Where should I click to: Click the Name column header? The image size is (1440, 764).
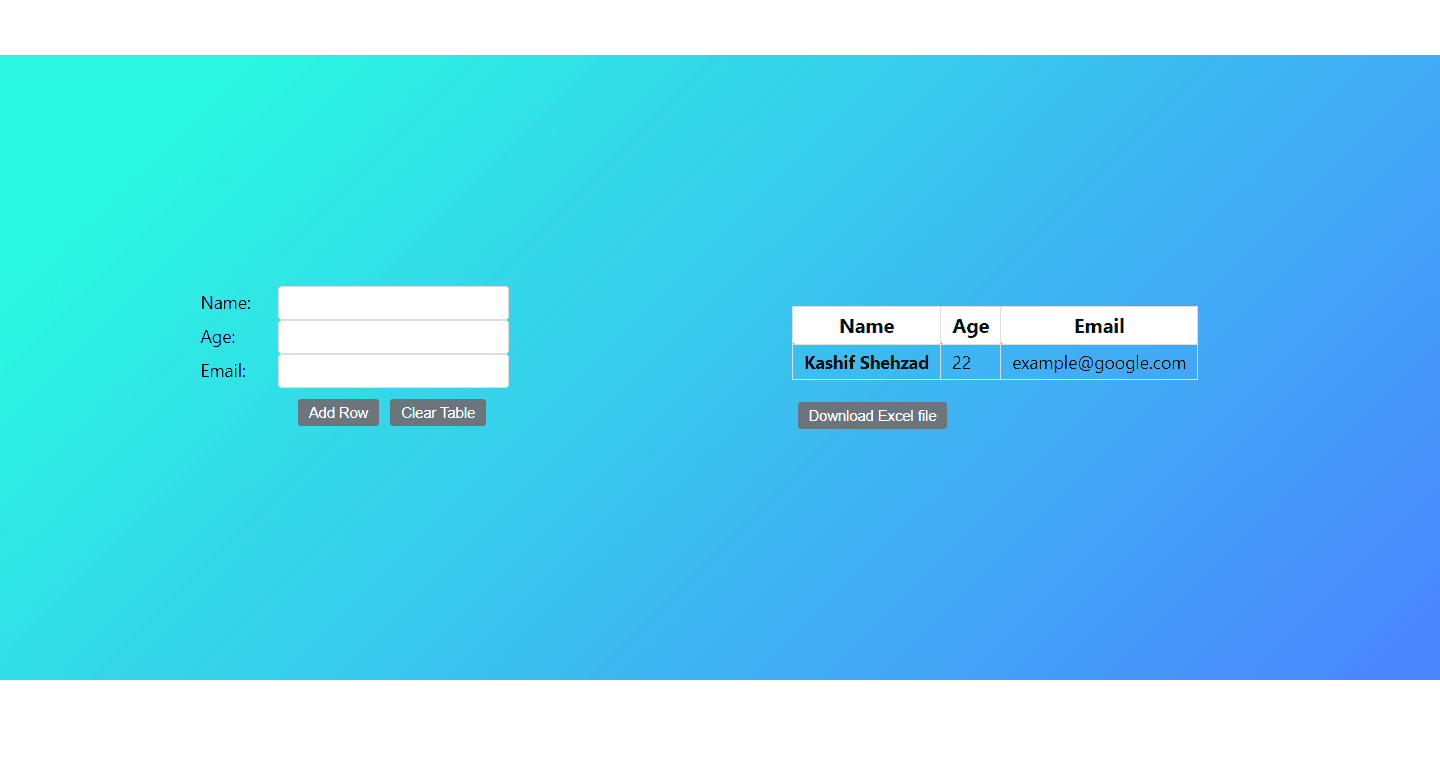point(866,326)
